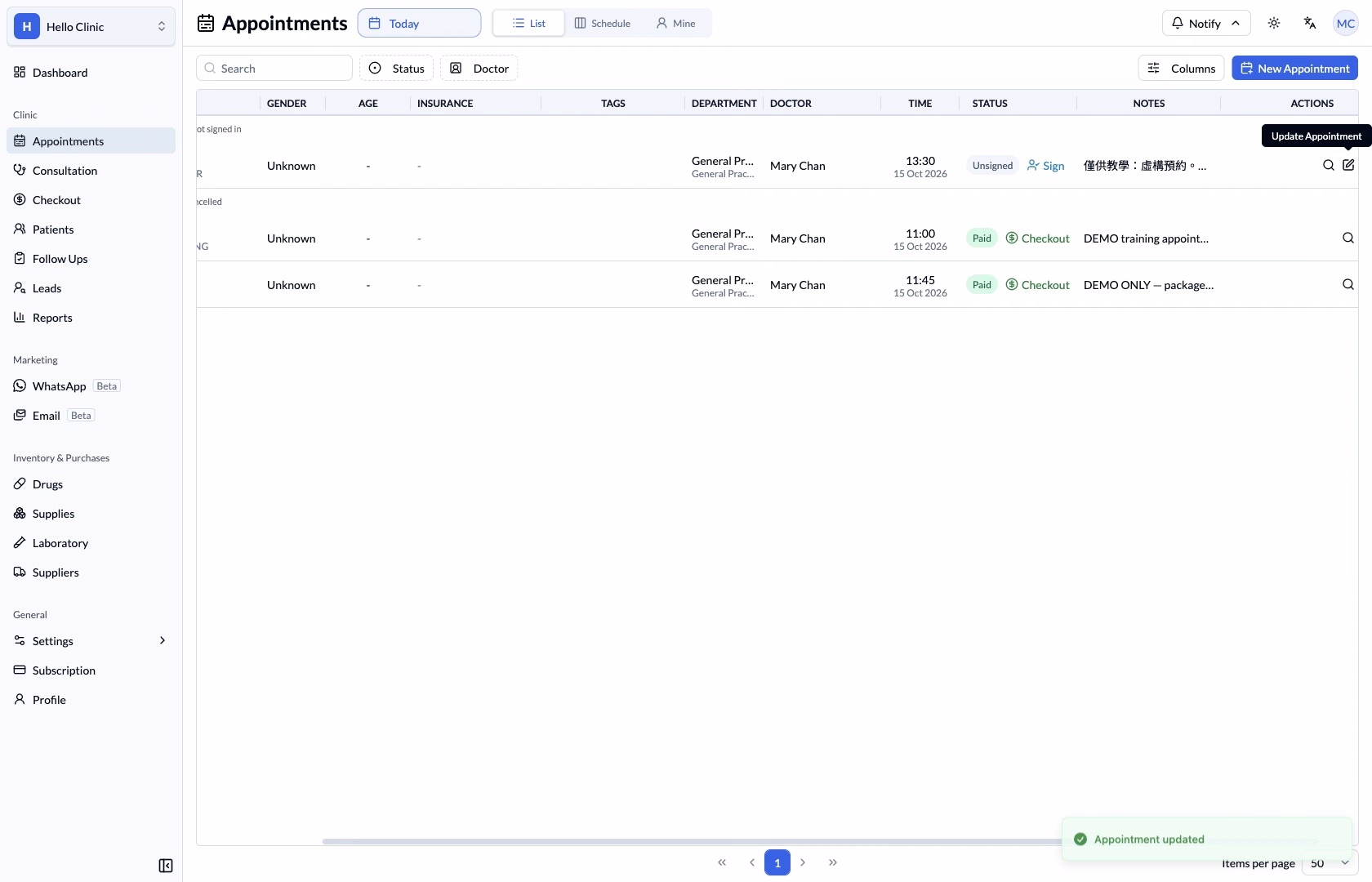Open Checkout for 11:45 appointment
Image resolution: width=1372 pixels, height=882 pixels.
tap(1037, 285)
